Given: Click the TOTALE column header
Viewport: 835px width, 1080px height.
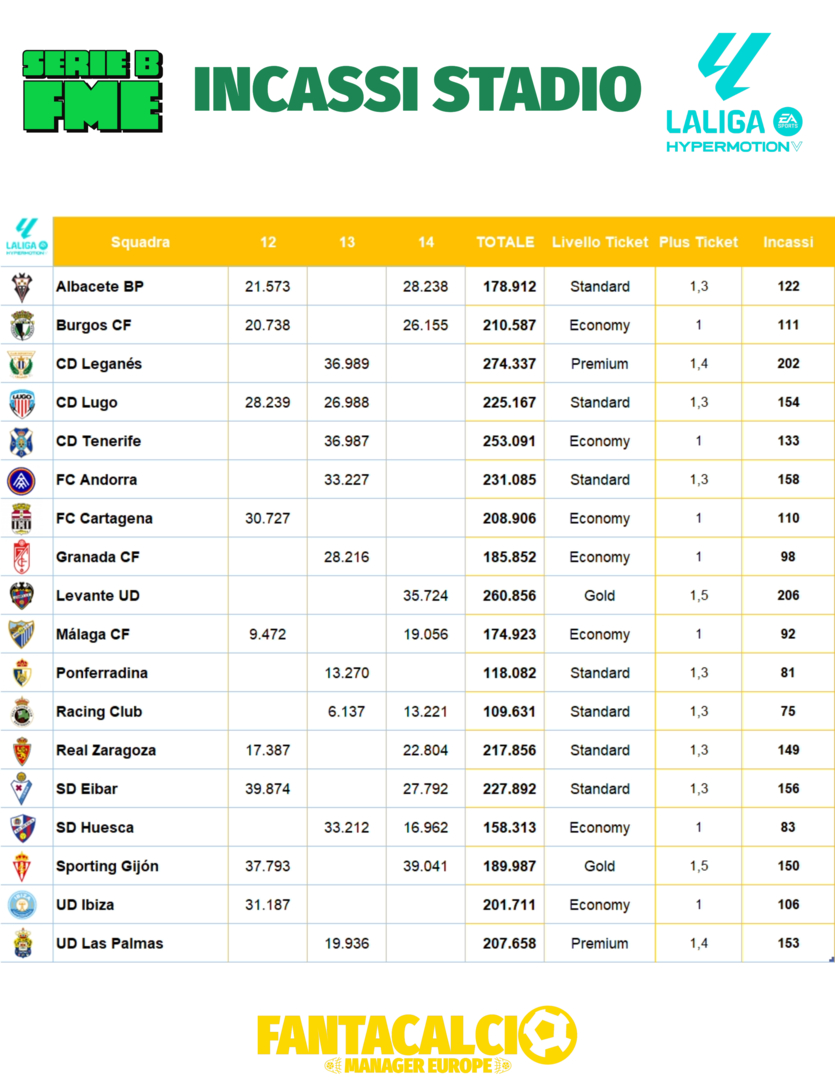Looking at the screenshot, I should tap(505, 242).
